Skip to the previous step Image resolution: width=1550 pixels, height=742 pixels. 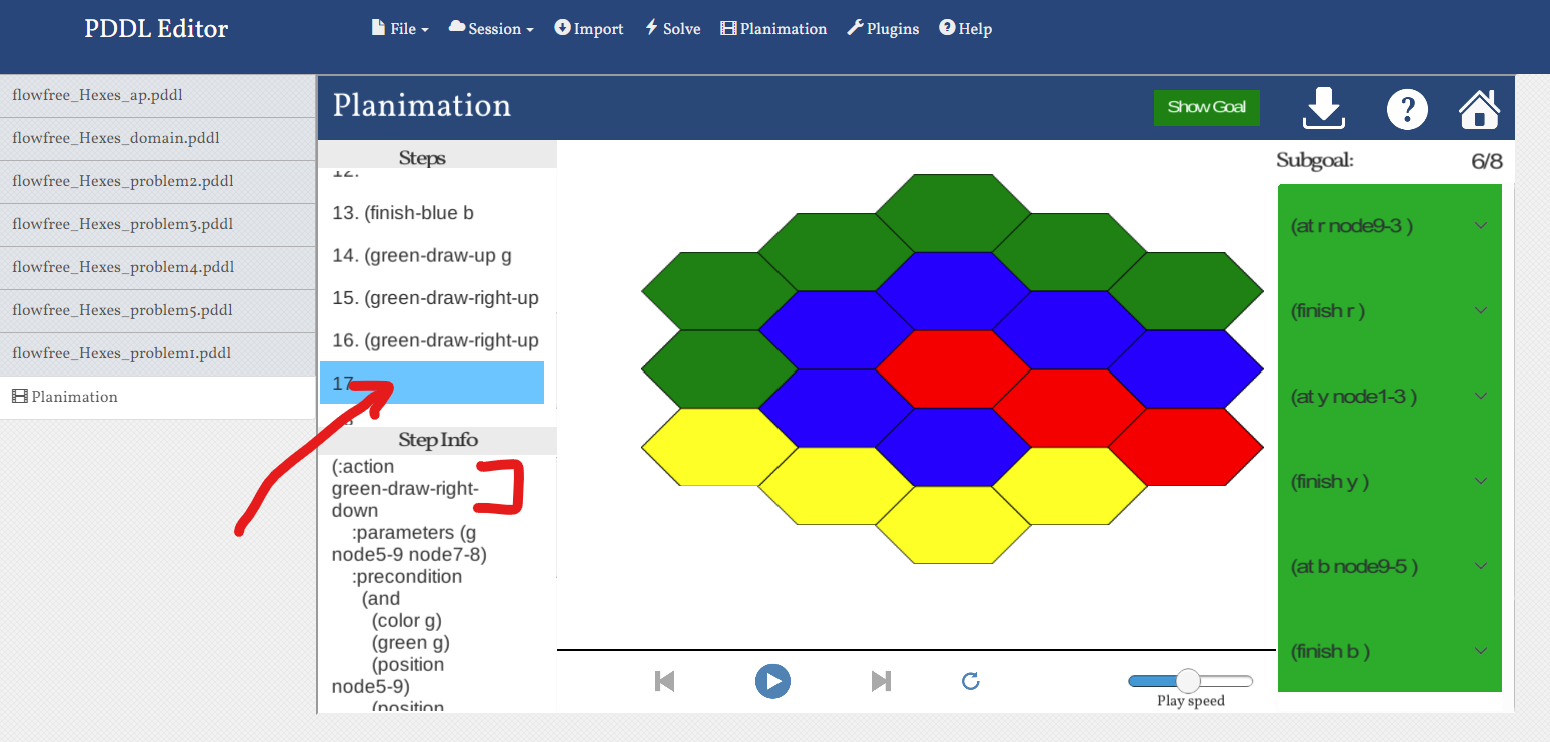coord(664,681)
